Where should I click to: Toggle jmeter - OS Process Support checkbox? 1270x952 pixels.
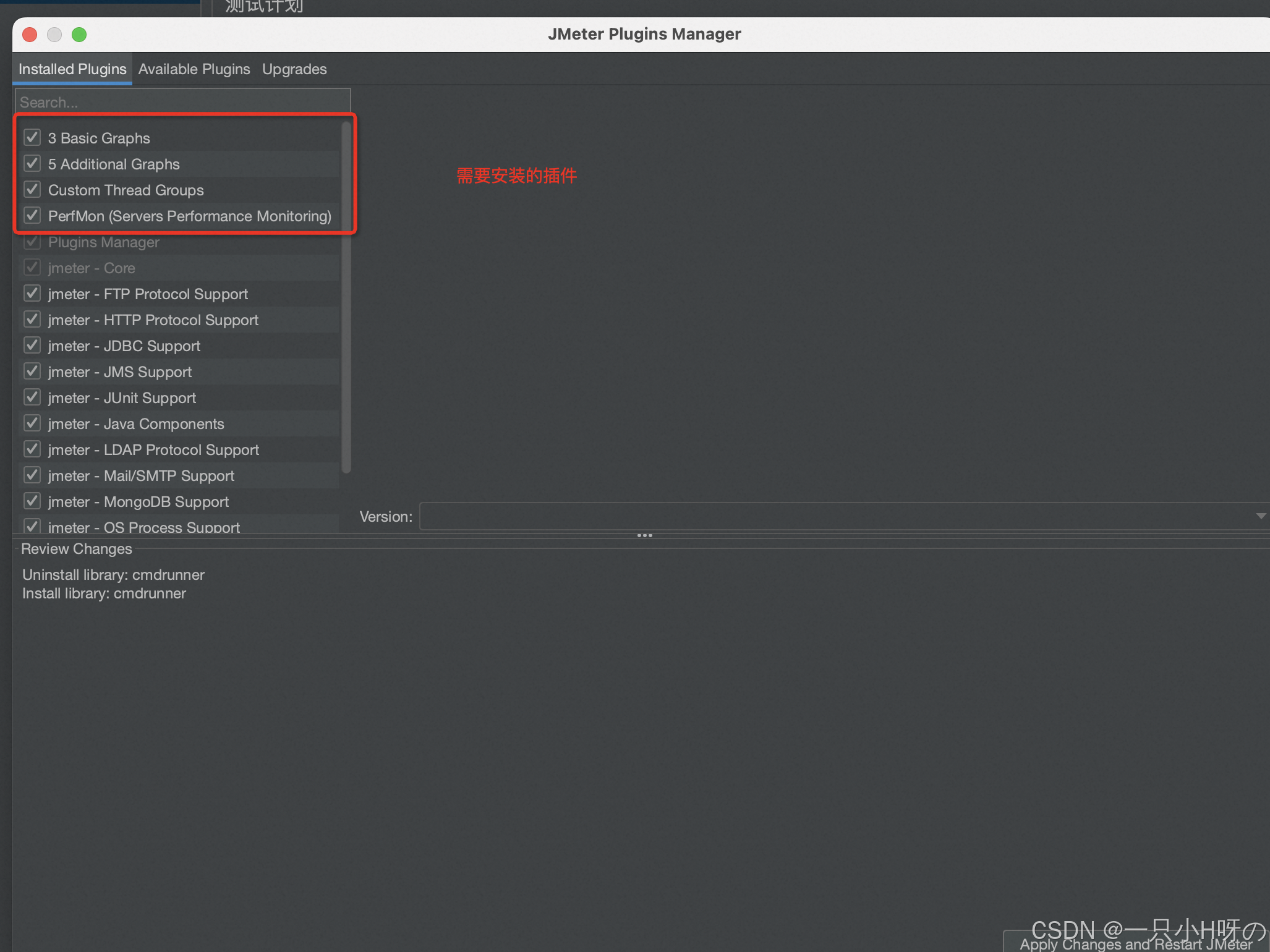32,526
